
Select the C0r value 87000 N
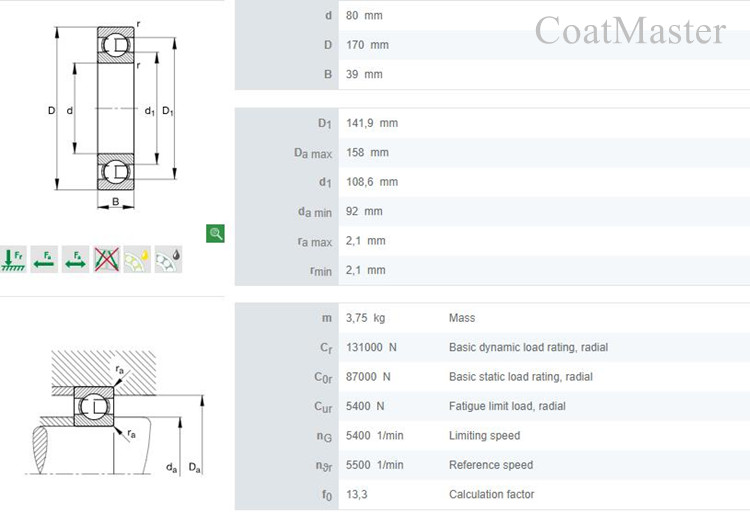368,377
